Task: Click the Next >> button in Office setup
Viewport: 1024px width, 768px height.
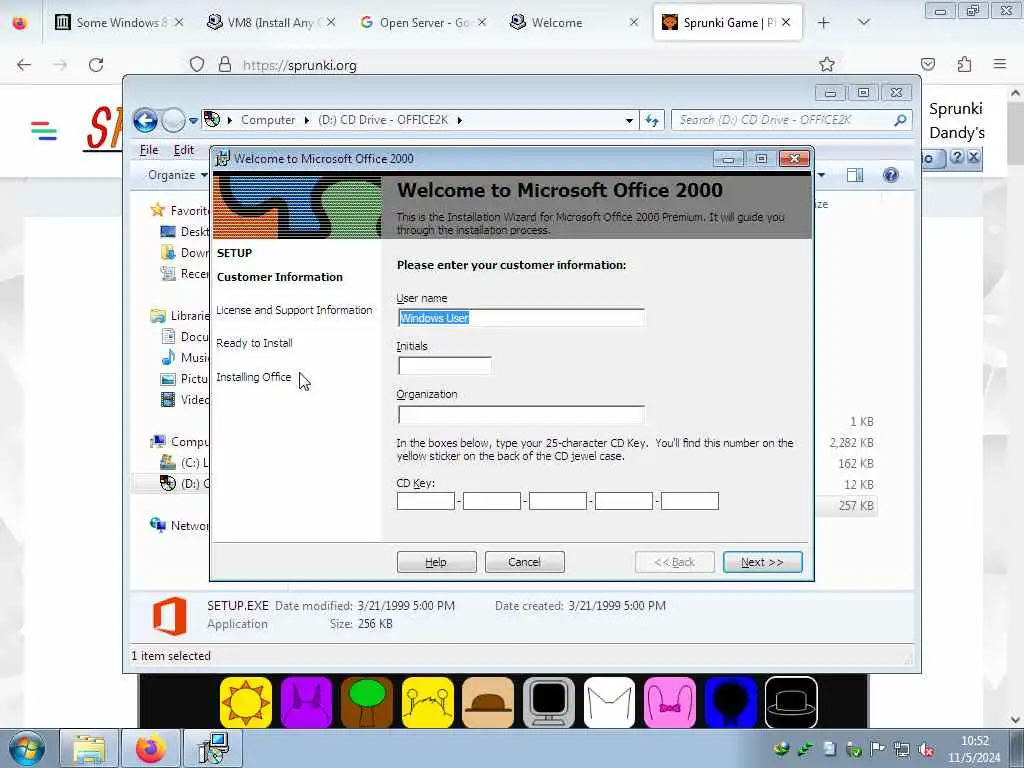Action: coord(762,562)
